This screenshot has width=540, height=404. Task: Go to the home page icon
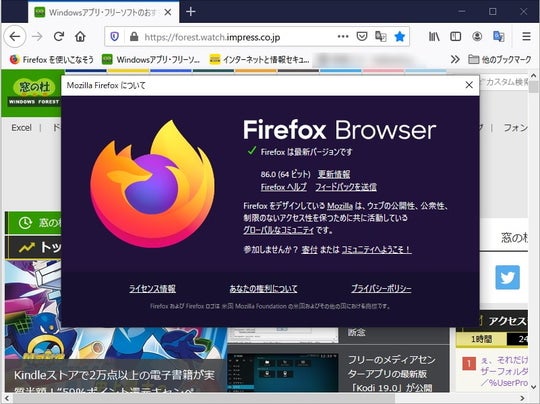[80, 37]
